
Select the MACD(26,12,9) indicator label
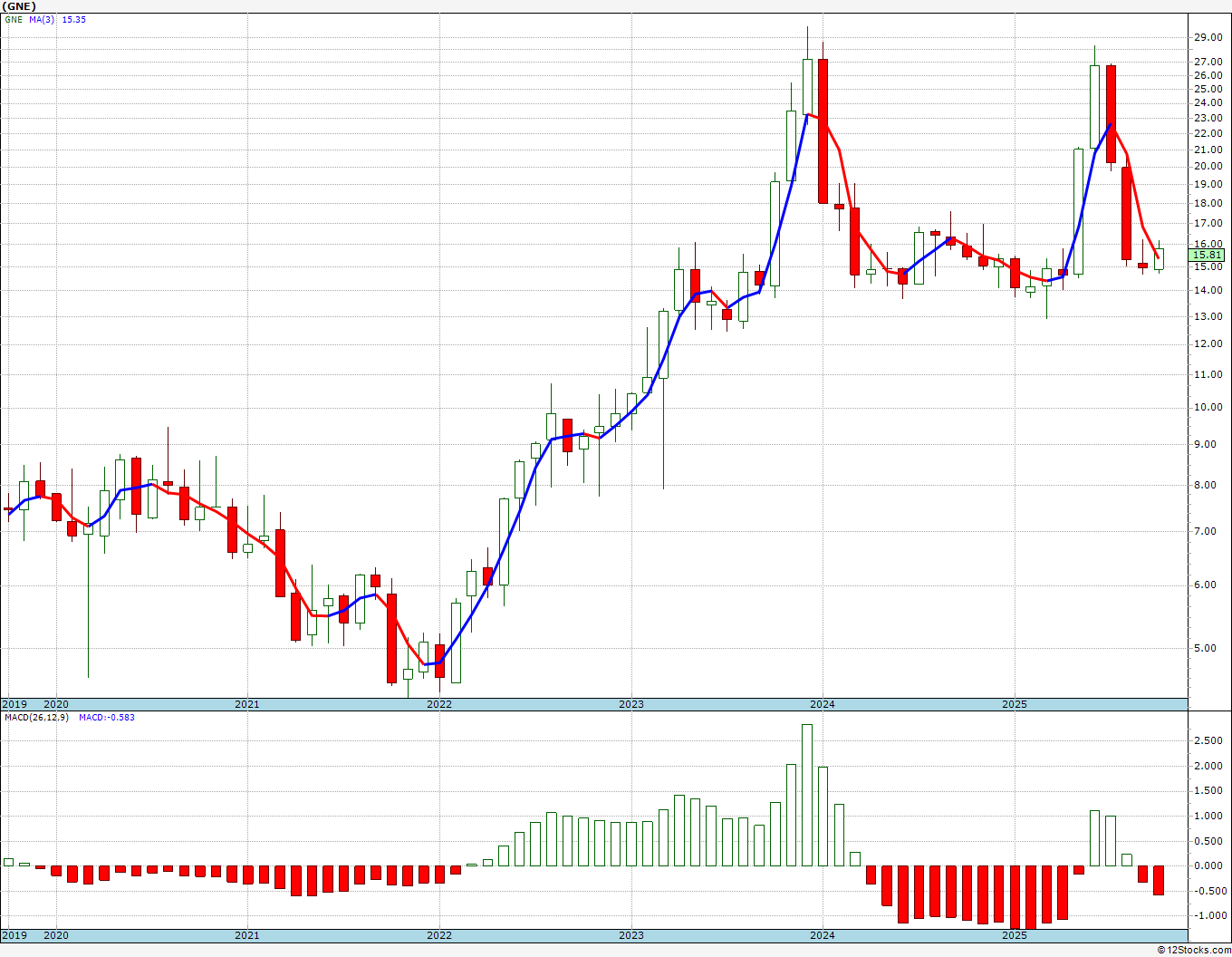coord(36,717)
